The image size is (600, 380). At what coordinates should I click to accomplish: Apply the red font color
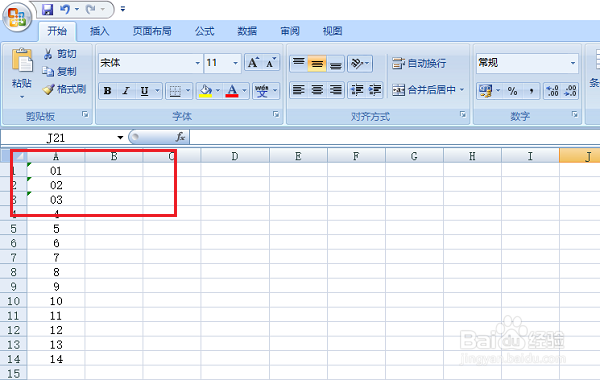[x=232, y=91]
